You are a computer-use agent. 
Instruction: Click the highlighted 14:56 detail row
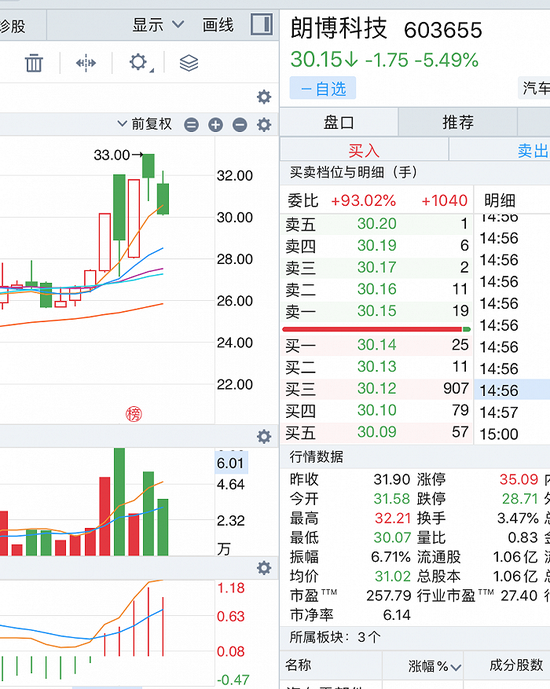(x=512, y=390)
